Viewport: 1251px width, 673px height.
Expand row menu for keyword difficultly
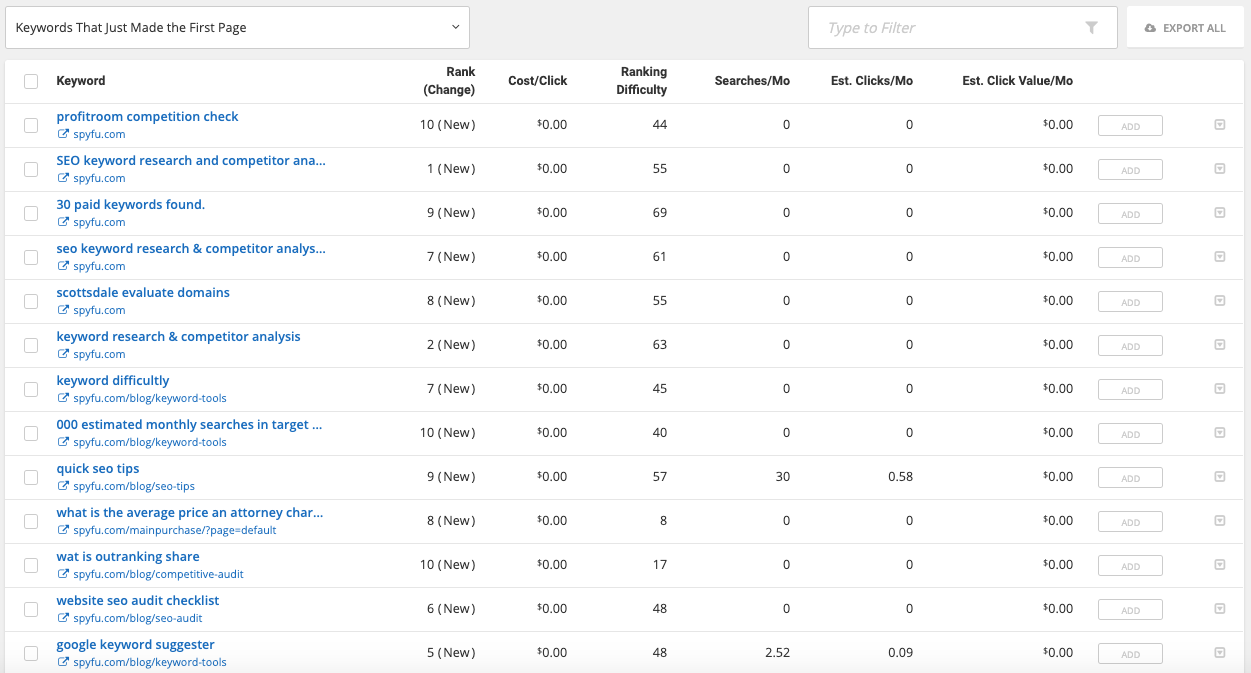[1219, 389]
